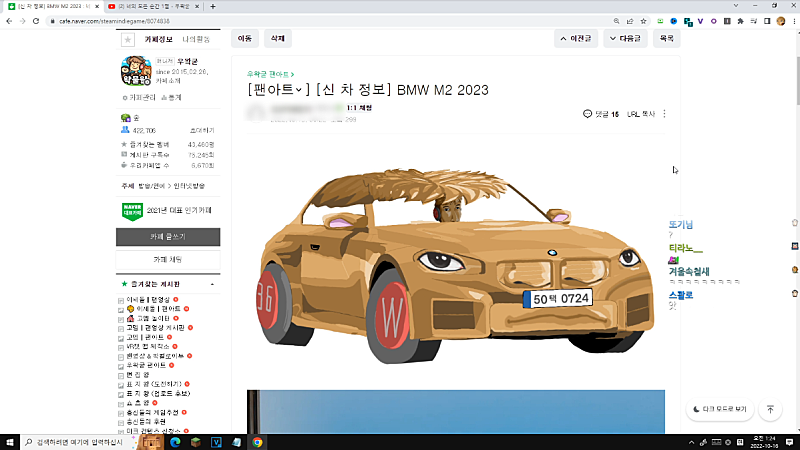Close the YouTube browser tab
Viewport: 800px width, 450px height.
(x=197, y=6)
